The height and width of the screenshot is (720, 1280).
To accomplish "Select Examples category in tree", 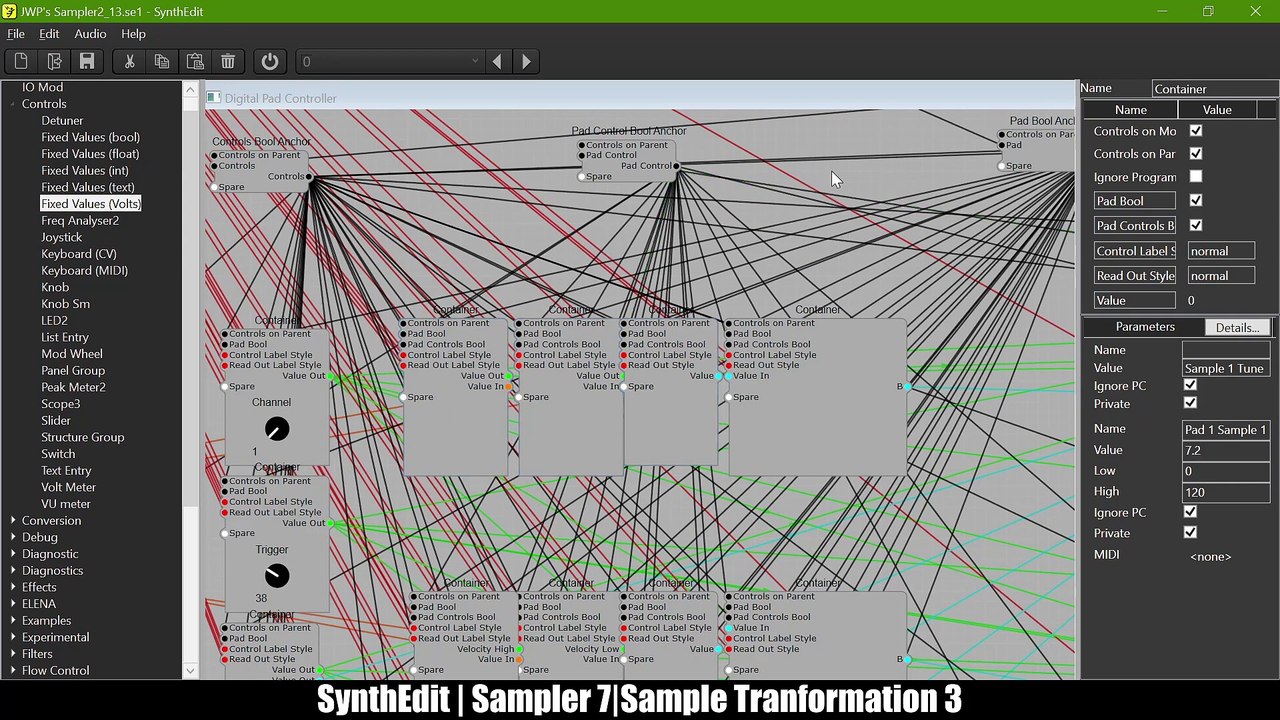I will pos(46,621).
